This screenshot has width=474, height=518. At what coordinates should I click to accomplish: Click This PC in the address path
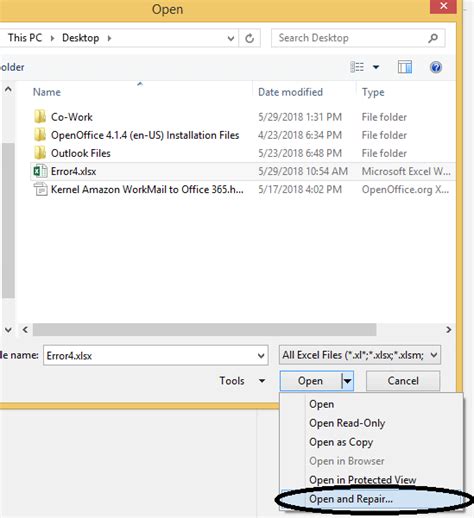pos(25,38)
